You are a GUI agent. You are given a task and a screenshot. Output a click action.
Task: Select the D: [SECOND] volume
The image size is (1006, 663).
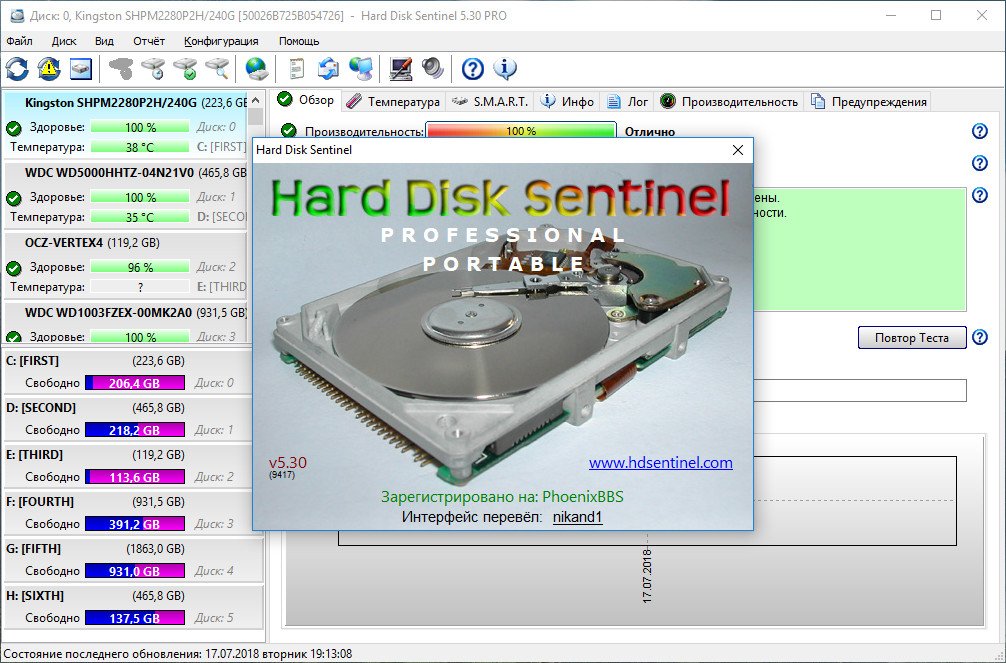coord(132,418)
